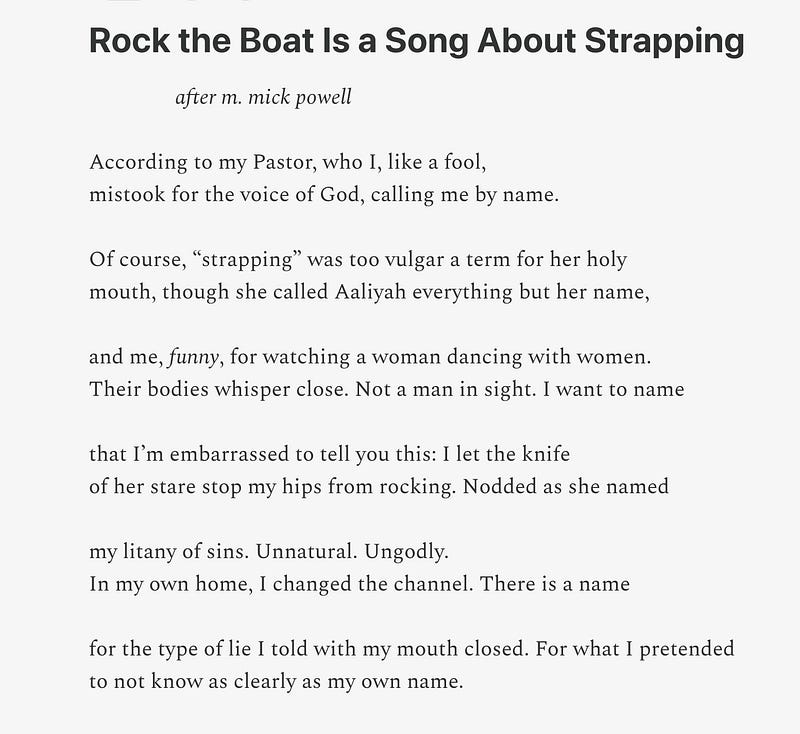Click the final line 'to not know as clearly'
Screen dimensions: 800x734
[x=276, y=681]
